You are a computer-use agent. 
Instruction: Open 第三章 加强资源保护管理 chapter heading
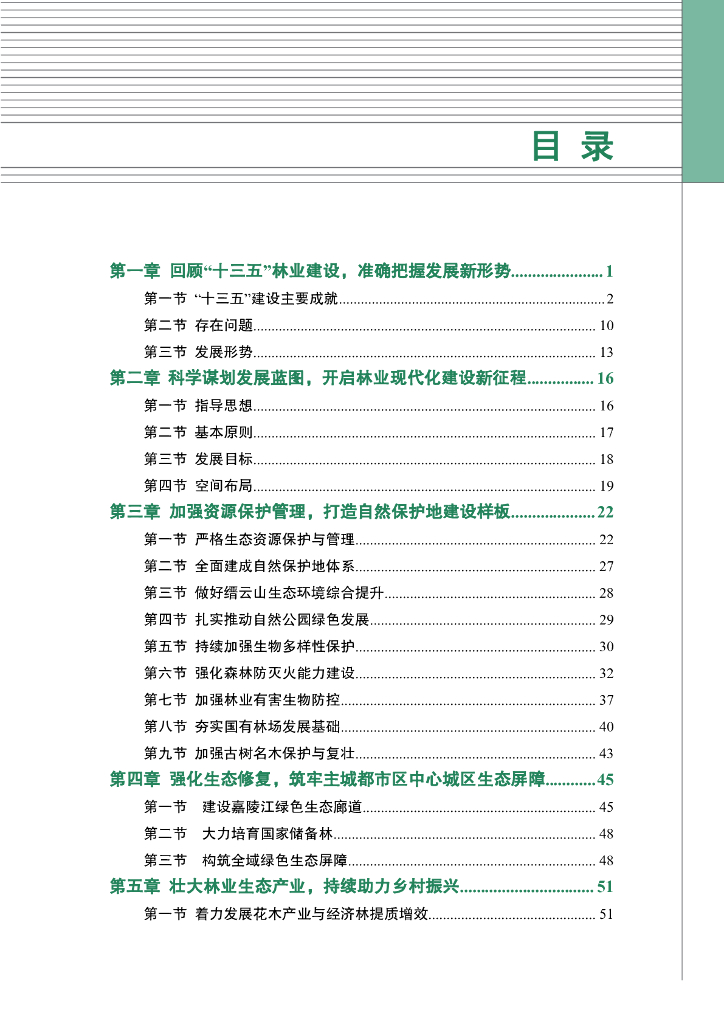(361, 511)
